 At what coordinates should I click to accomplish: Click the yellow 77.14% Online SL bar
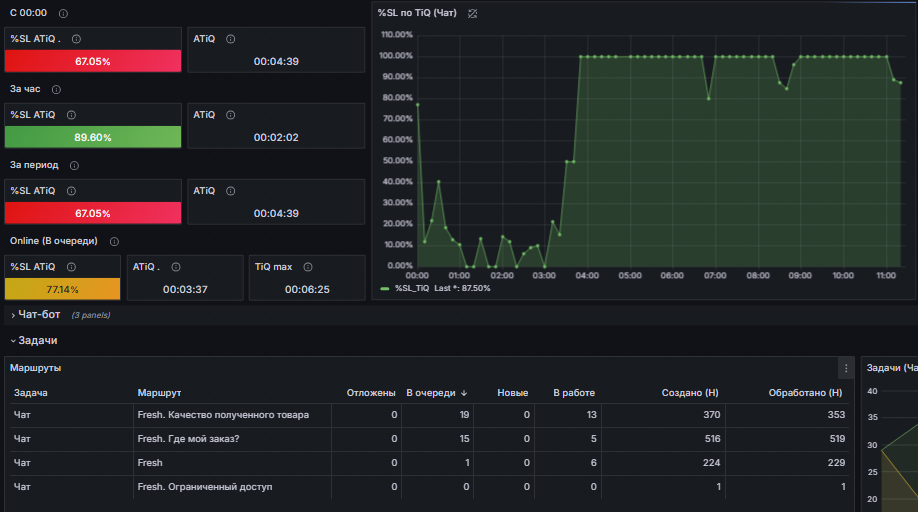click(63, 289)
